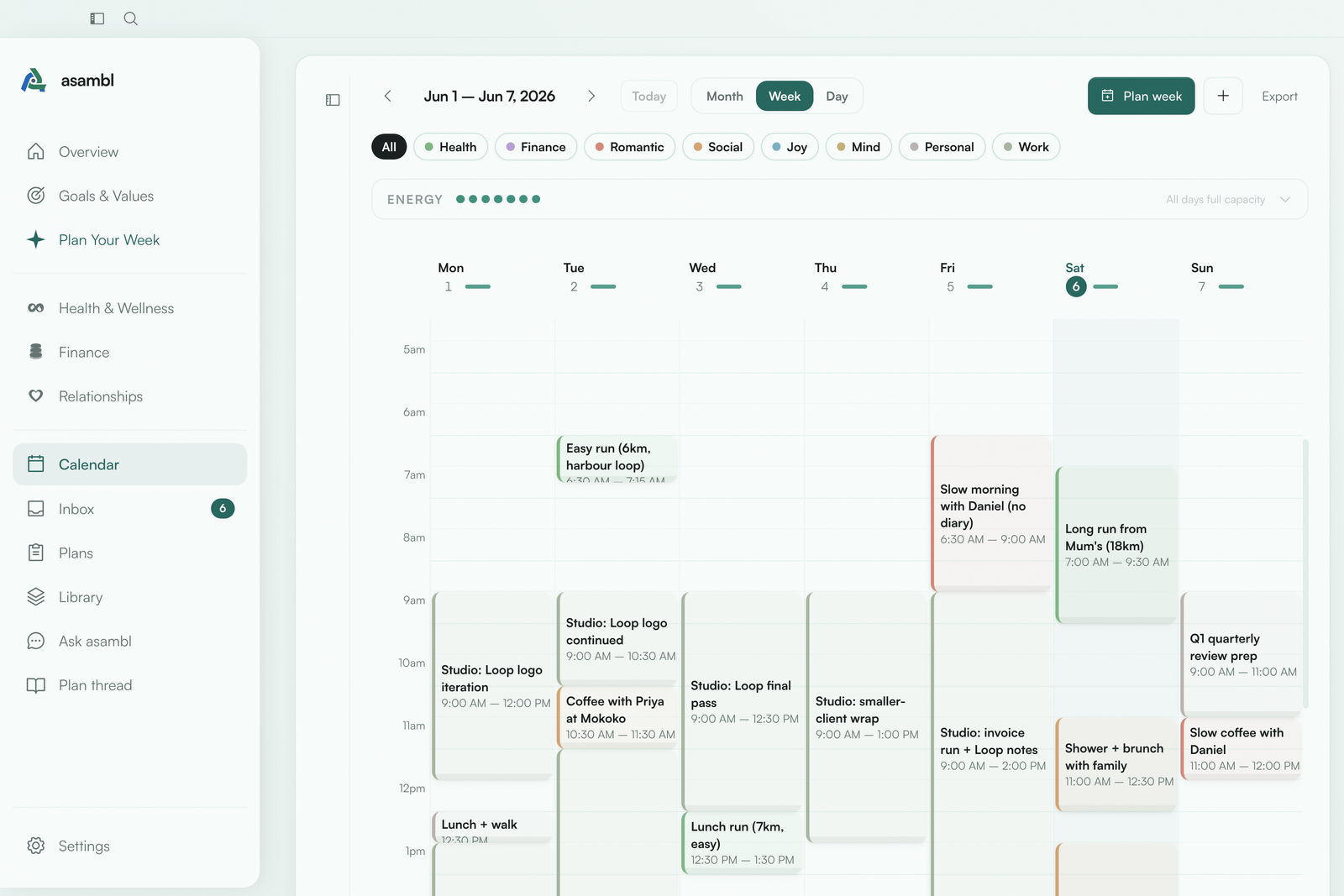This screenshot has height=896, width=1344.
Task: Go to next week arrow
Action: point(591,97)
